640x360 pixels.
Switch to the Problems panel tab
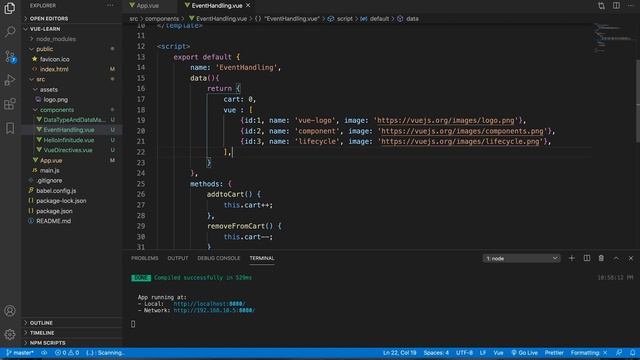click(x=144, y=258)
